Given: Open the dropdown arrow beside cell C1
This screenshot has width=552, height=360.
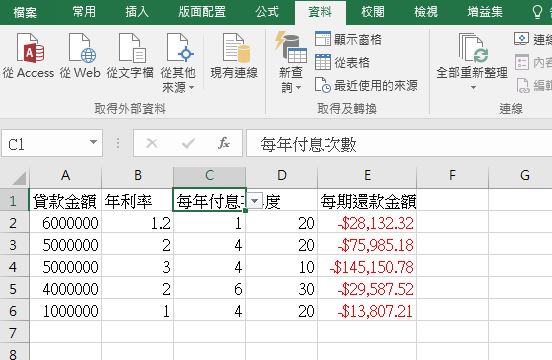Looking at the screenshot, I should click(x=255, y=201).
